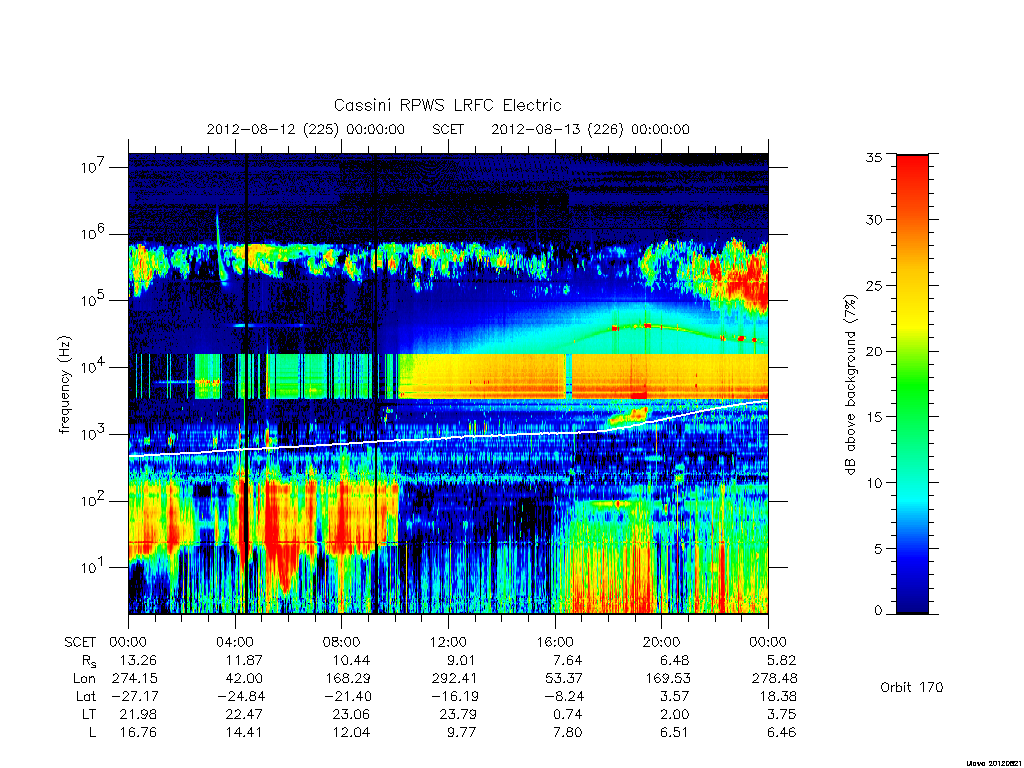Click the '08:00' SCET time label
1024x768 pixels.
[342, 642]
